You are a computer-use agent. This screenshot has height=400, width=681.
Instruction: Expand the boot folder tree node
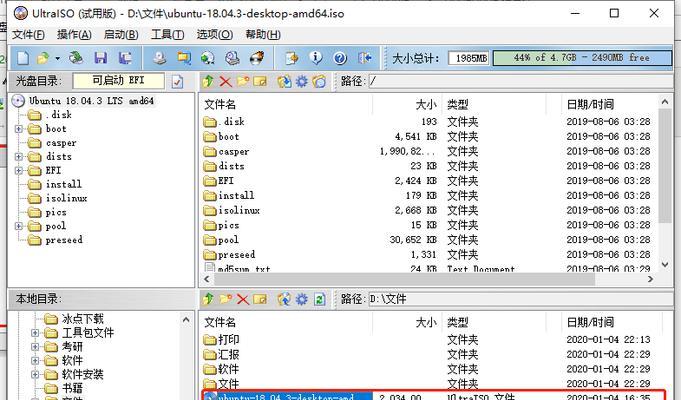coord(19,129)
